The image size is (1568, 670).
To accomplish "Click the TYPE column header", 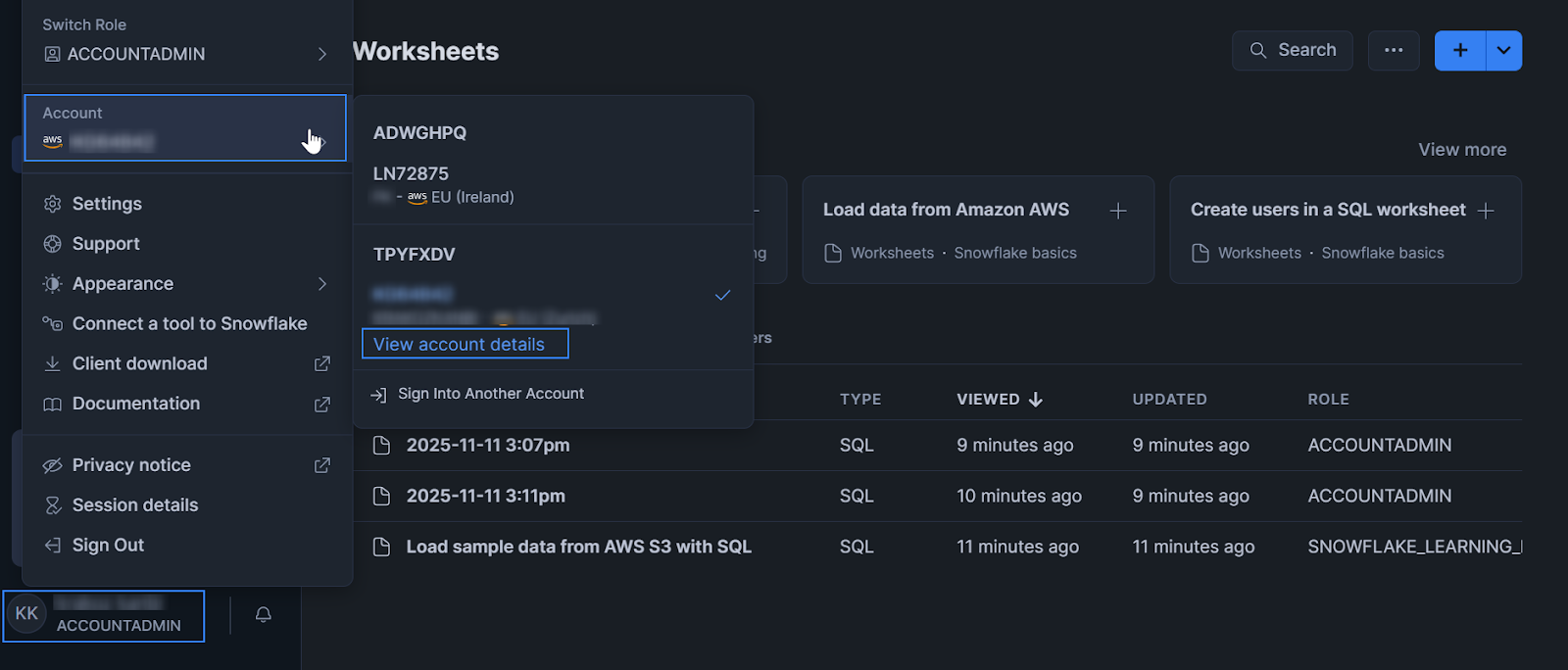I will 860,400.
